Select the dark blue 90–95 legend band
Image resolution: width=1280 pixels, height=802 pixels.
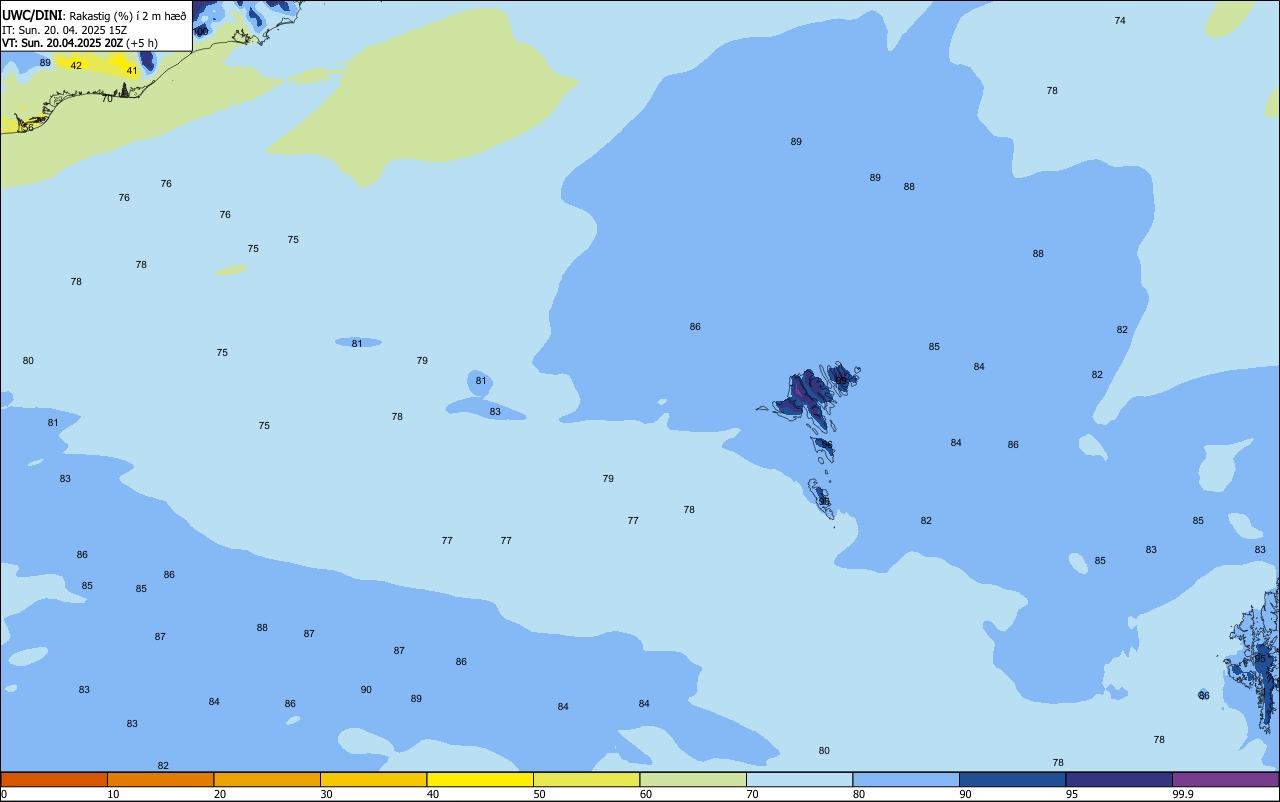[x=1012, y=779]
